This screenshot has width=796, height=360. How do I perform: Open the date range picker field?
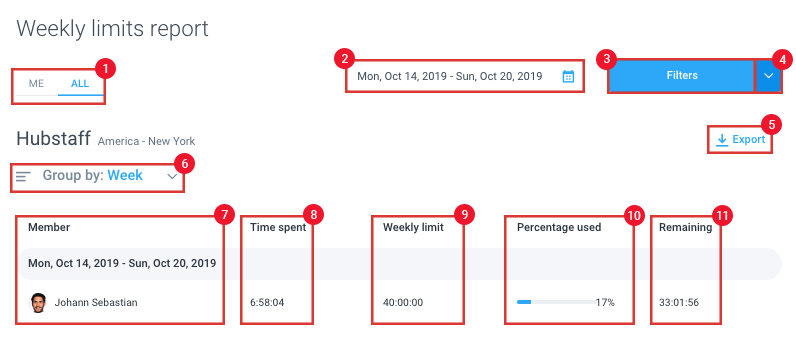465,77
